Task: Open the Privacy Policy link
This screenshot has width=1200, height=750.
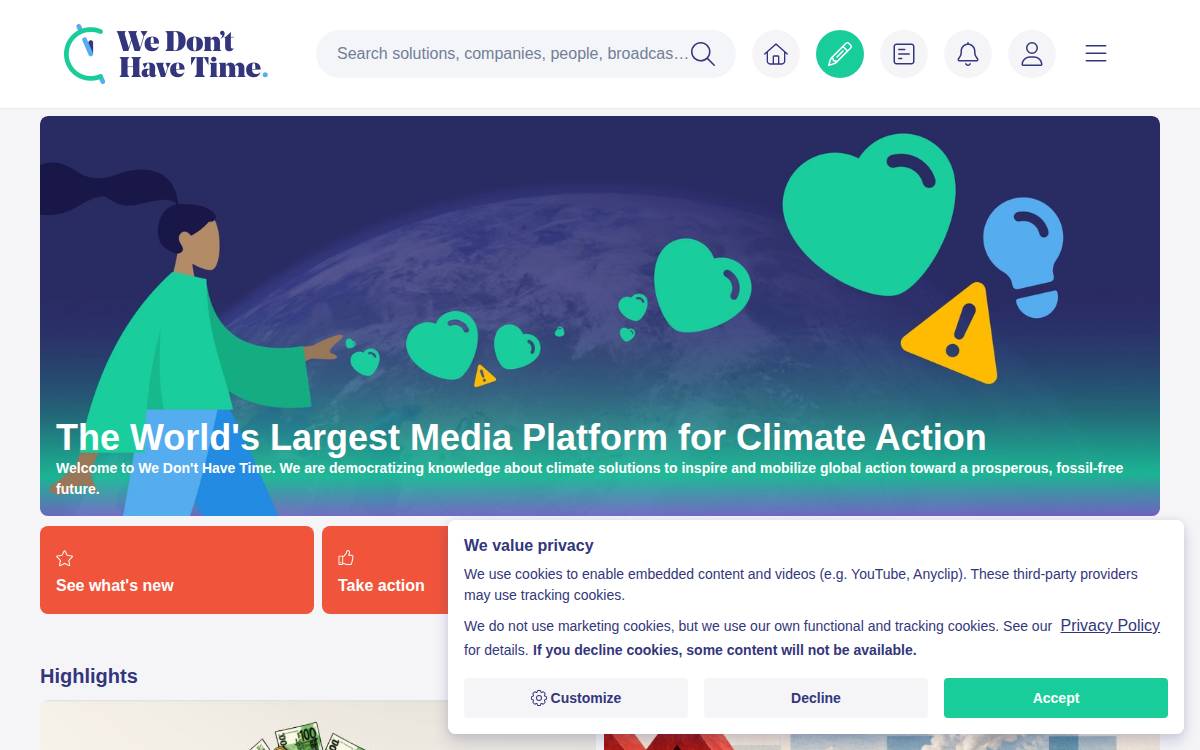Action: pos(1110,625)
